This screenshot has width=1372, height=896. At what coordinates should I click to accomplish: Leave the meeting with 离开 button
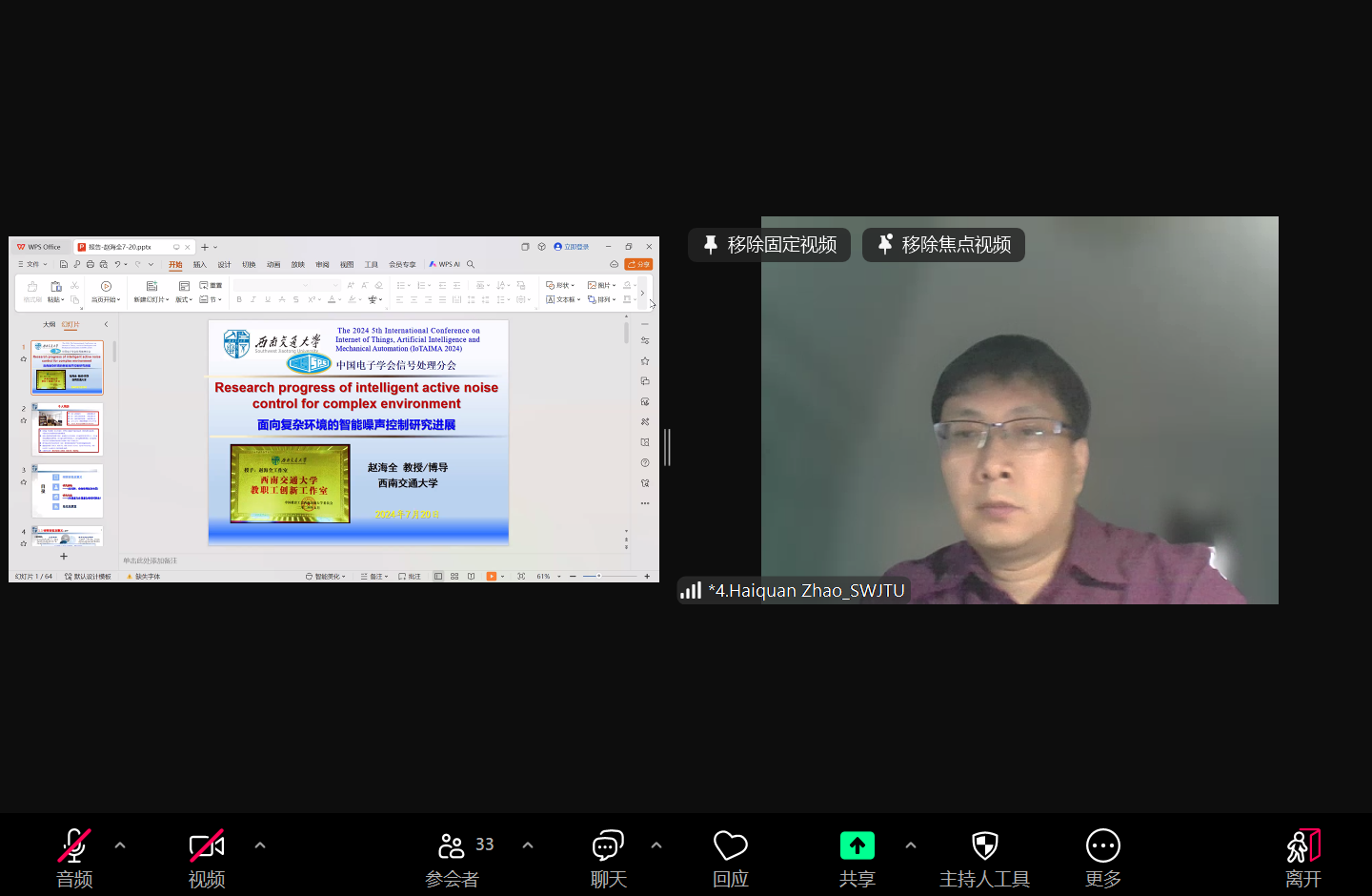[1302, 858]
